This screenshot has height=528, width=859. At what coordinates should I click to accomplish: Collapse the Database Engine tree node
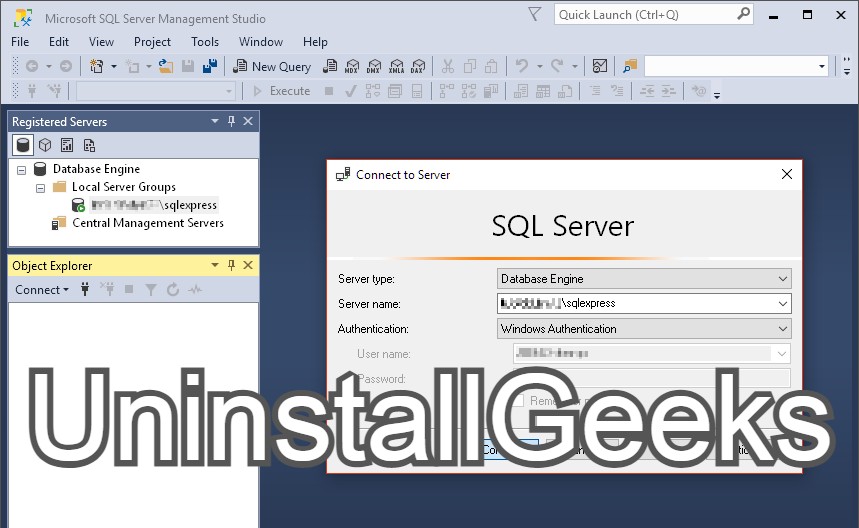tap(21, 170)
